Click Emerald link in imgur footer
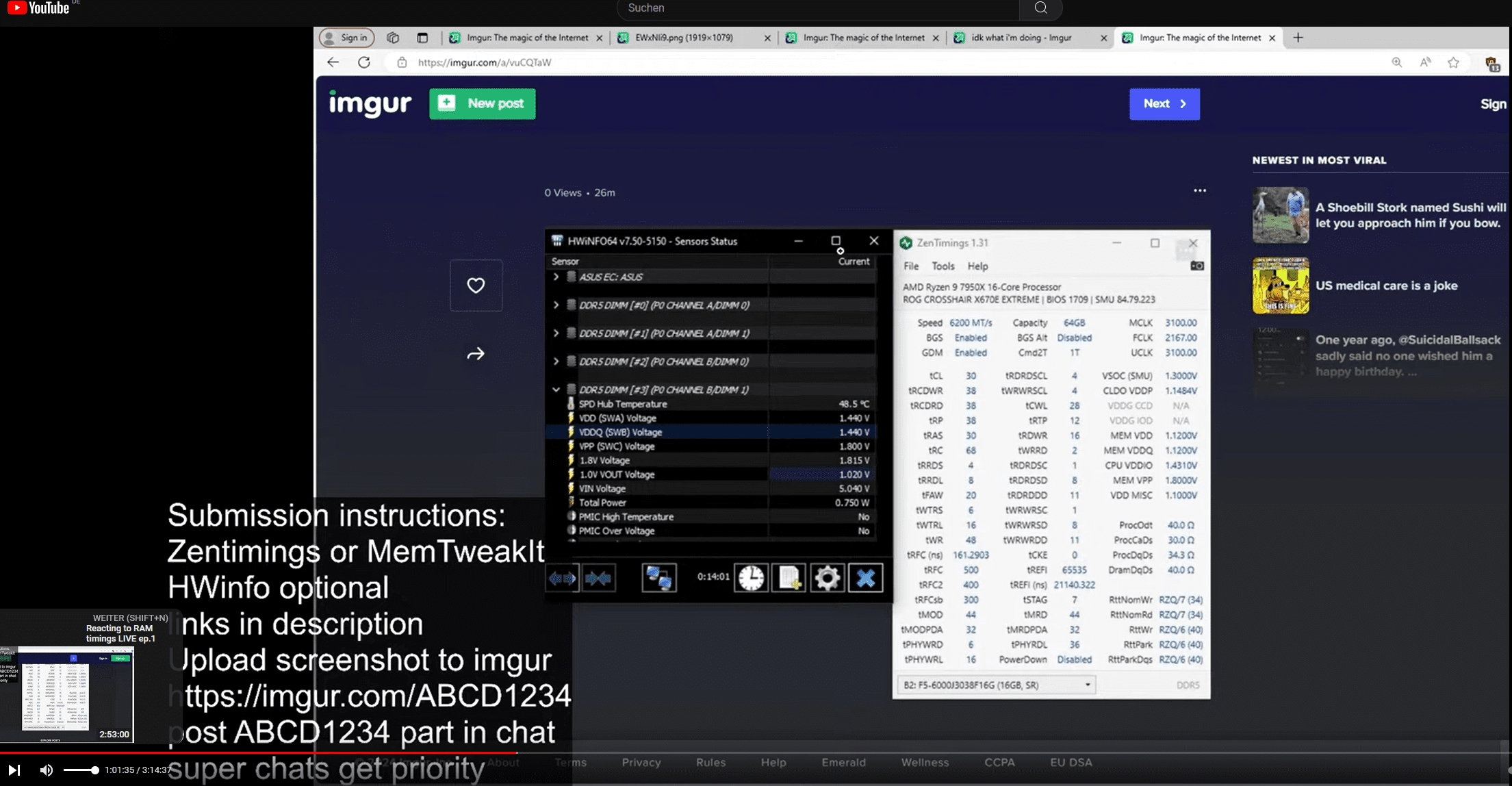This screenshot has width=1512, height=786. point(843,762)
